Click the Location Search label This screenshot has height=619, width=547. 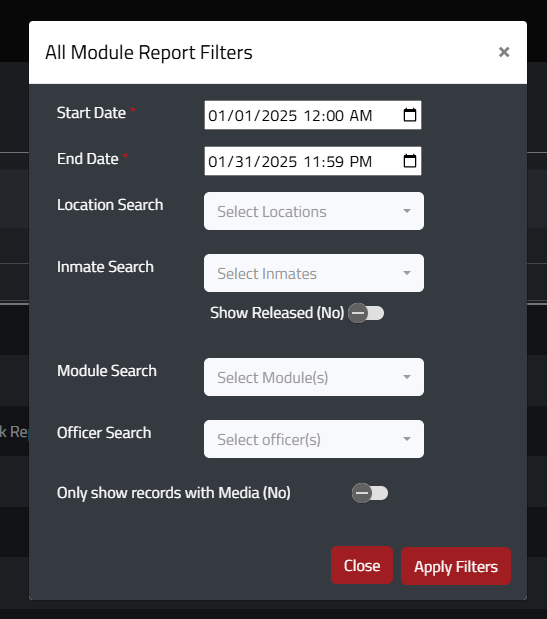tap(110, 205)
